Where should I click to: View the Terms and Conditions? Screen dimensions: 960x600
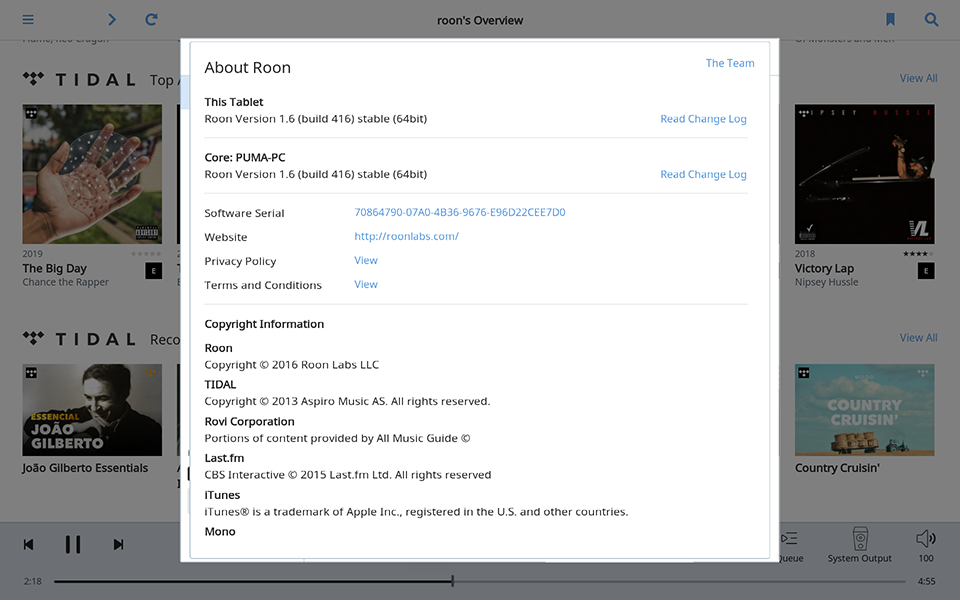tap(366, 284)
